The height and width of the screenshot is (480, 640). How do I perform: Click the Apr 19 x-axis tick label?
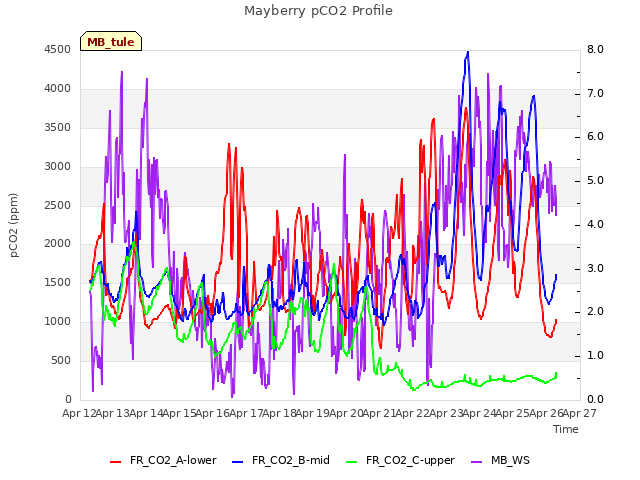pos(313,413)
